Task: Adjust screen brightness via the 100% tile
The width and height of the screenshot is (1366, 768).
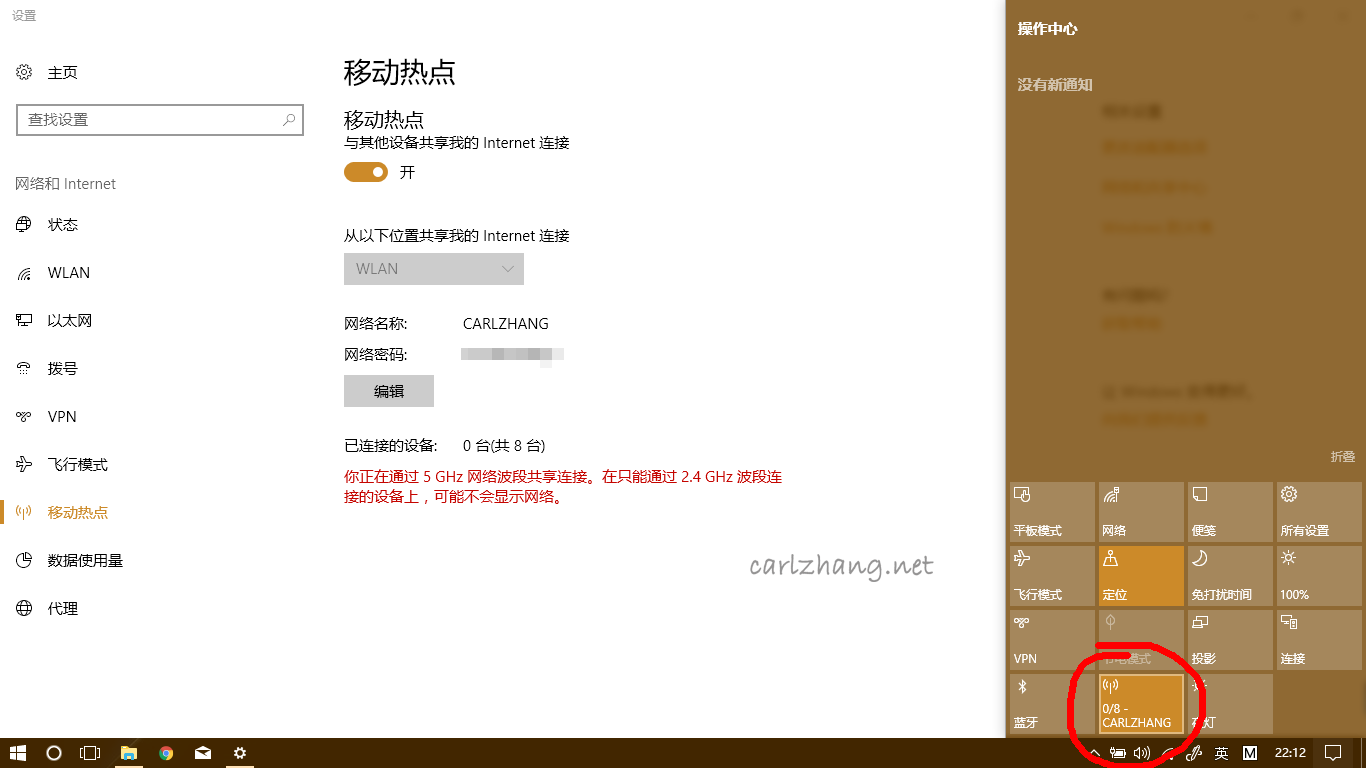Action: point(1318,575)
